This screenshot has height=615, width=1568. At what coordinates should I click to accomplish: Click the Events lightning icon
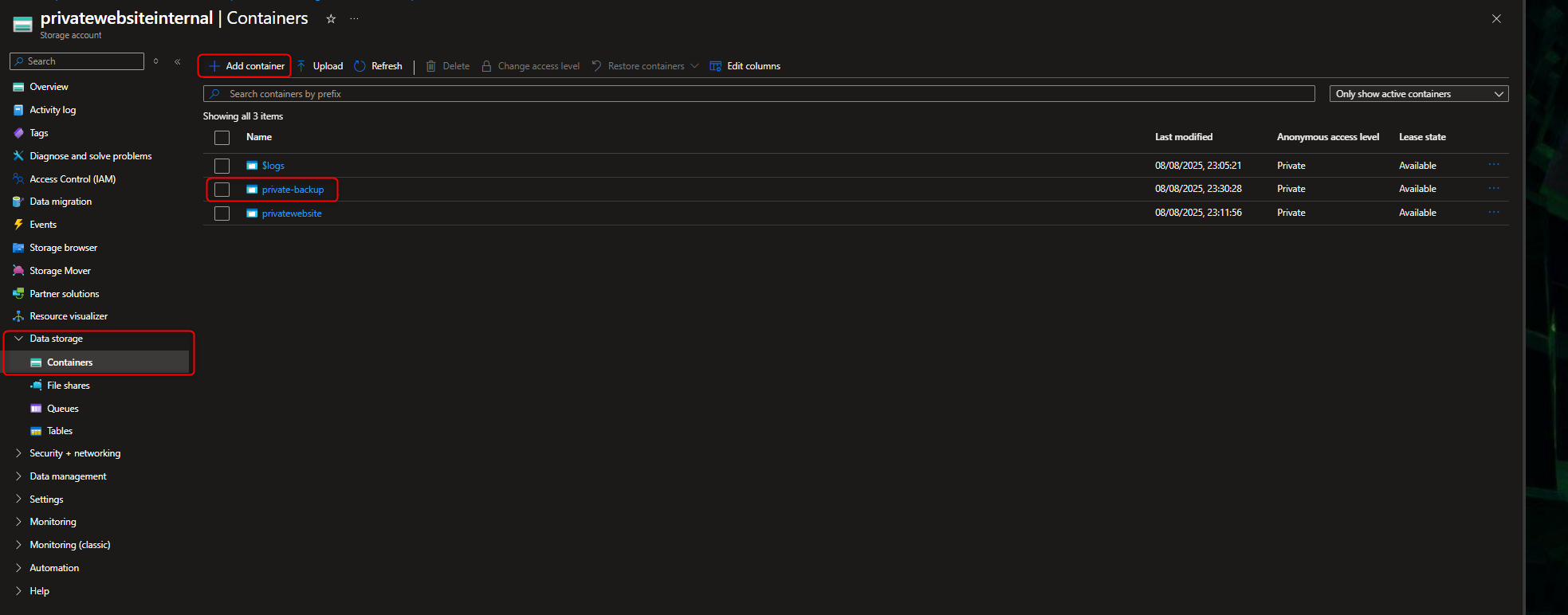pos(18,225)
